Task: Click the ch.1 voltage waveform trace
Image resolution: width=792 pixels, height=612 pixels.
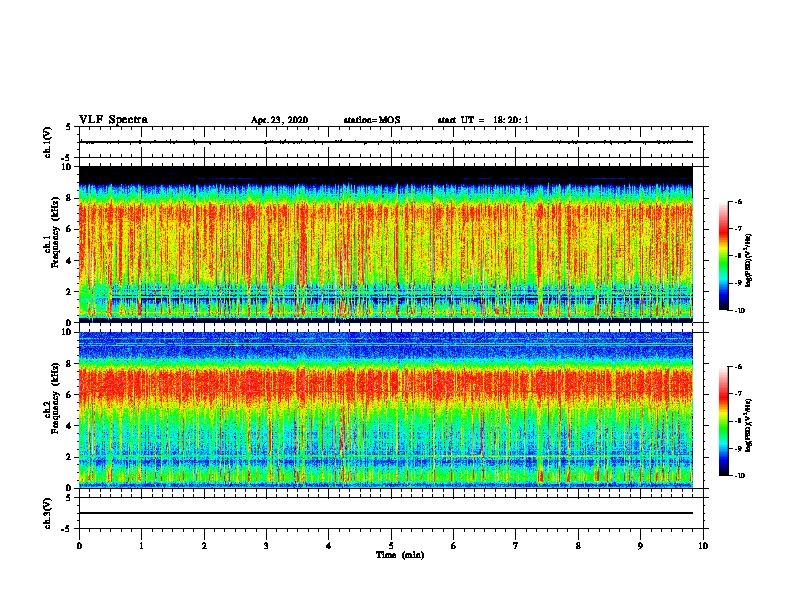Action: click(x=386, y=142)
